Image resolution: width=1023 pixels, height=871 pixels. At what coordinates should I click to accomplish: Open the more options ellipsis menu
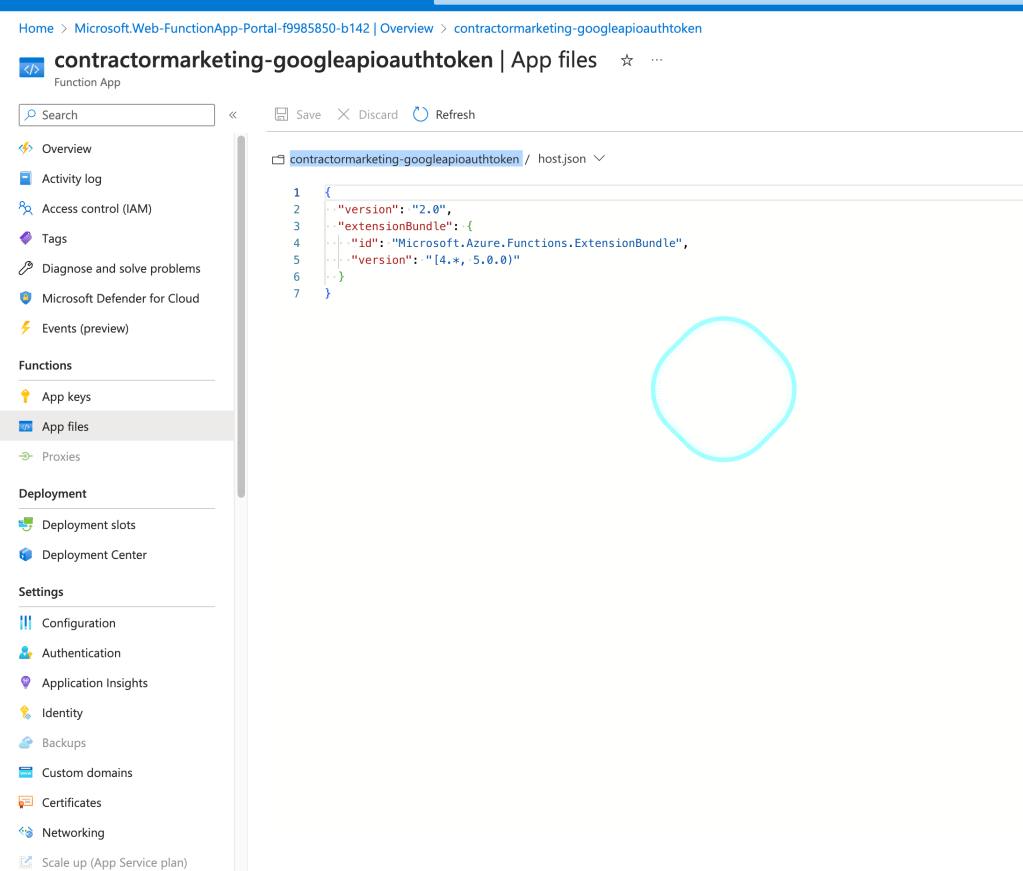pos(656,60)
